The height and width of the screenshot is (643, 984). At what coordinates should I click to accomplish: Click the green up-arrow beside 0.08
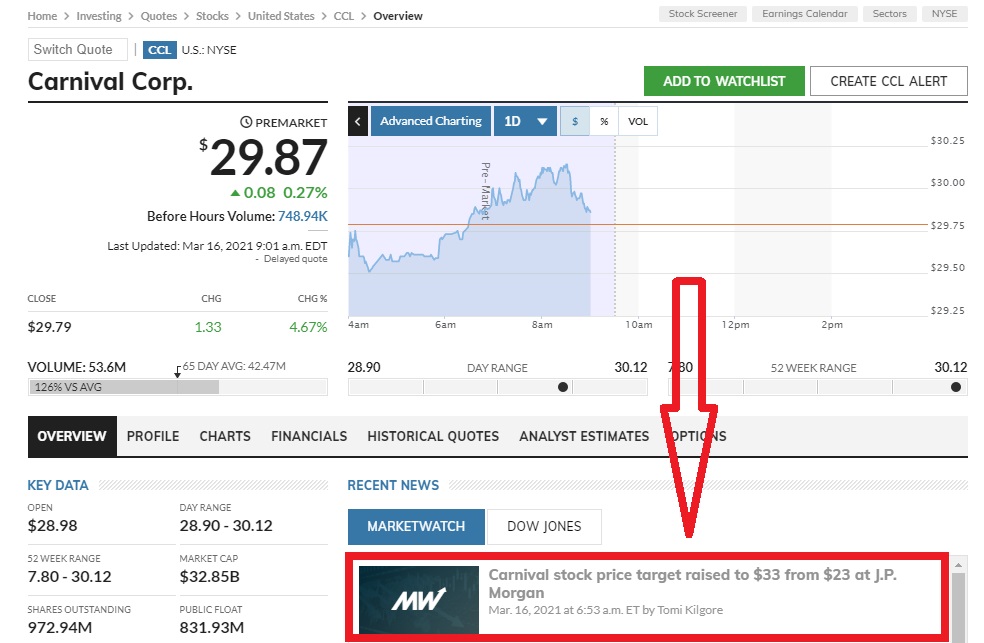235,192
